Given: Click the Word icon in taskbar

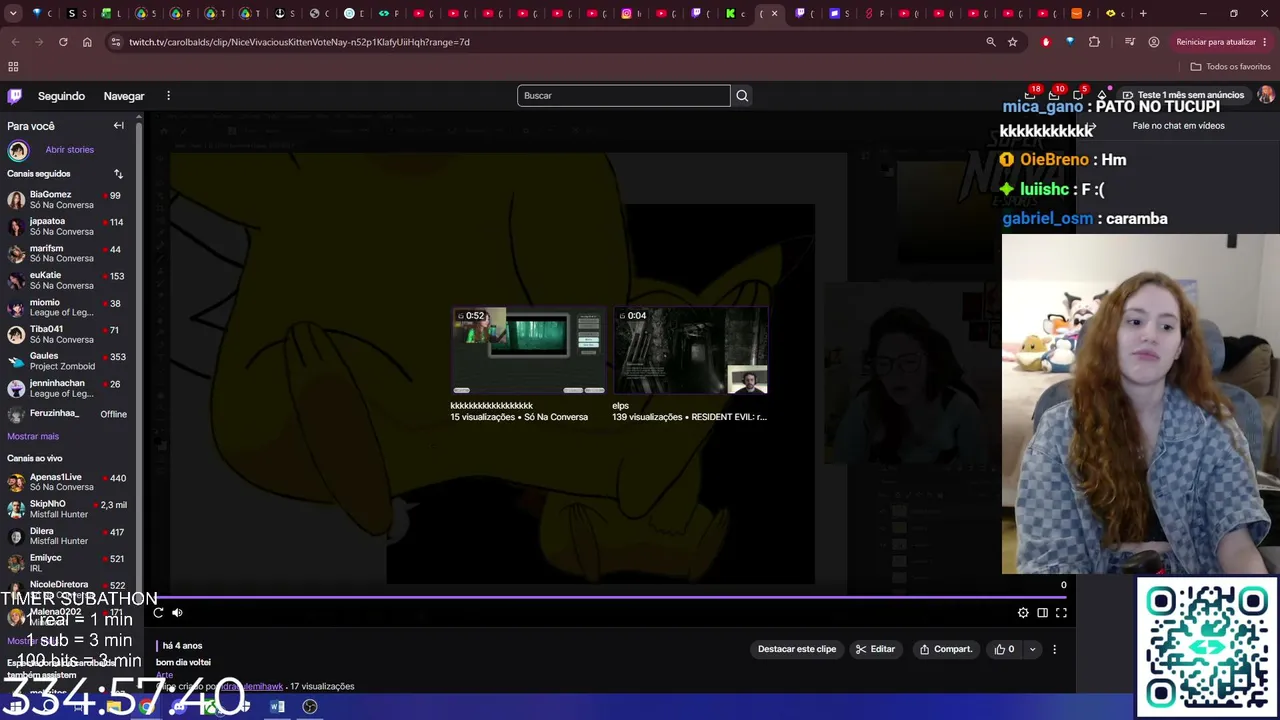Looking at the screenshot, I should coord(277,707).
